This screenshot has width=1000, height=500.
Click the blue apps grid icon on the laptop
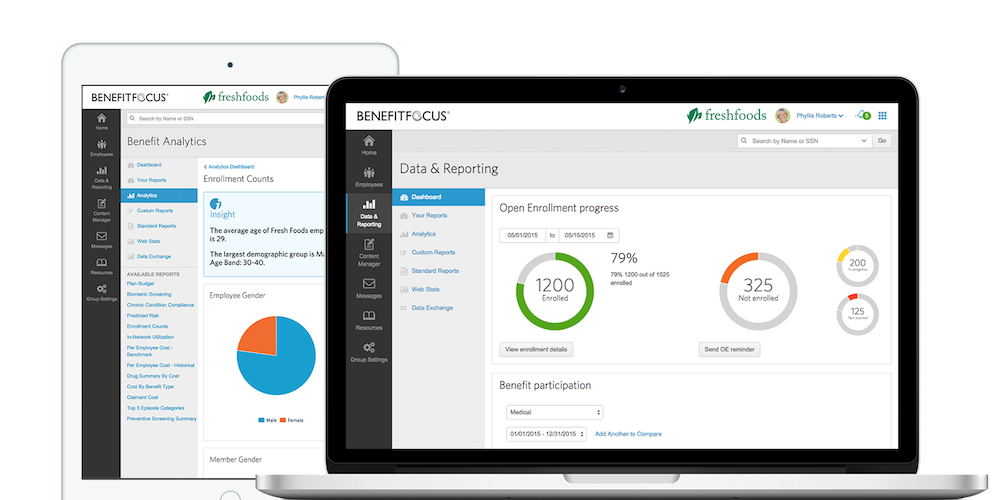point(882,116)
